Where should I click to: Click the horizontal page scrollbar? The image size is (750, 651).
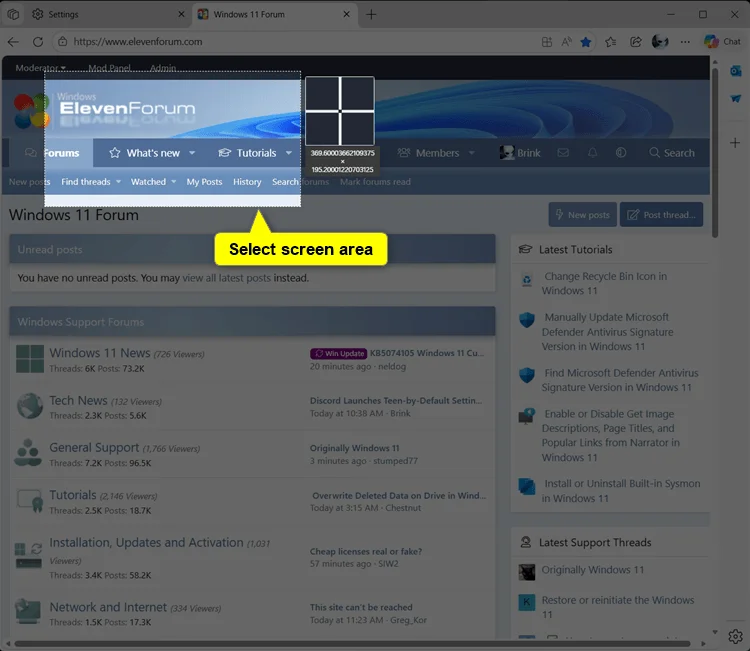point(352,644)
